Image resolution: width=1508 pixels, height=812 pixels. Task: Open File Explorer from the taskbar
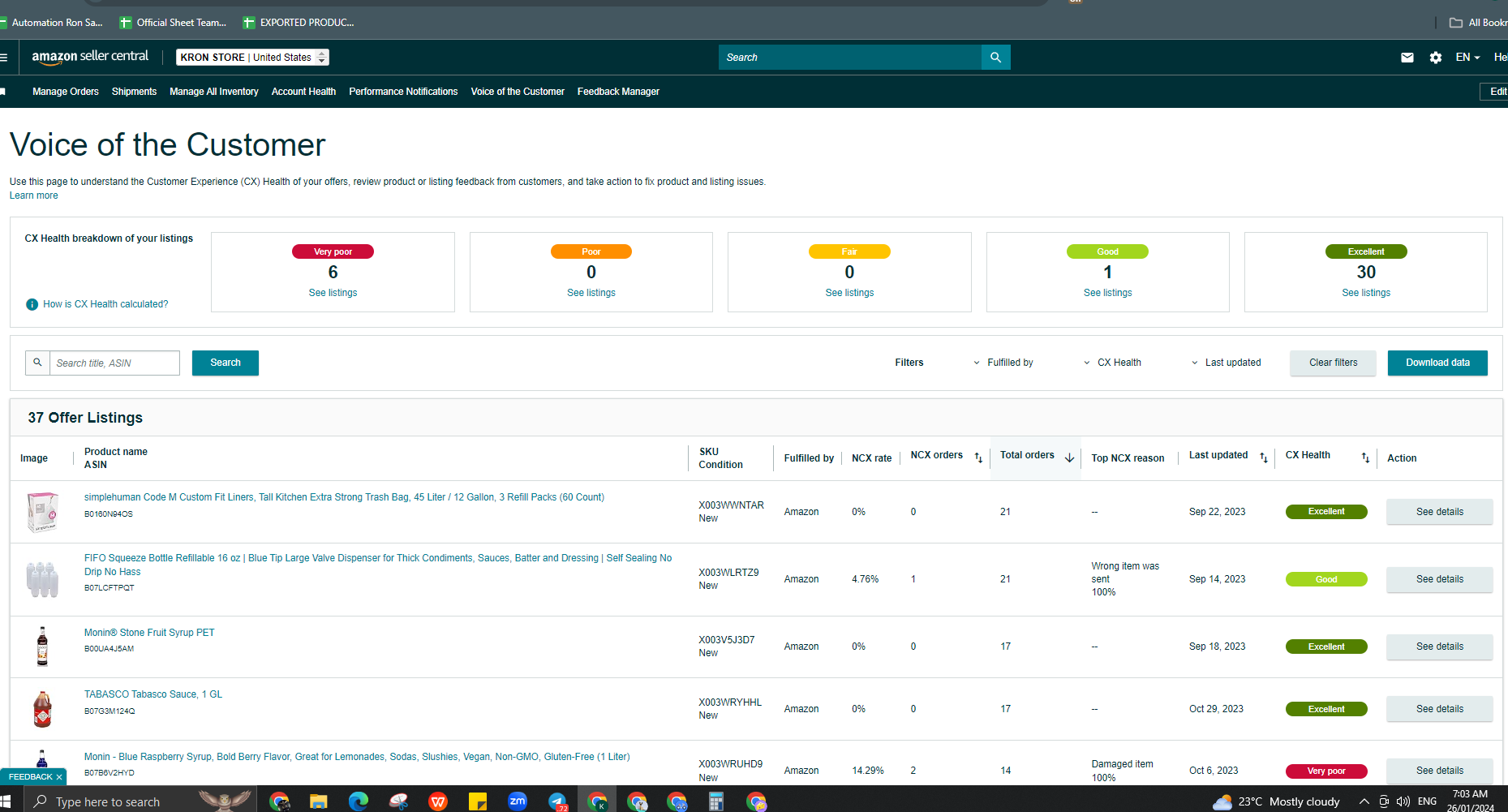pyautogui.click(x=318, y=801)
